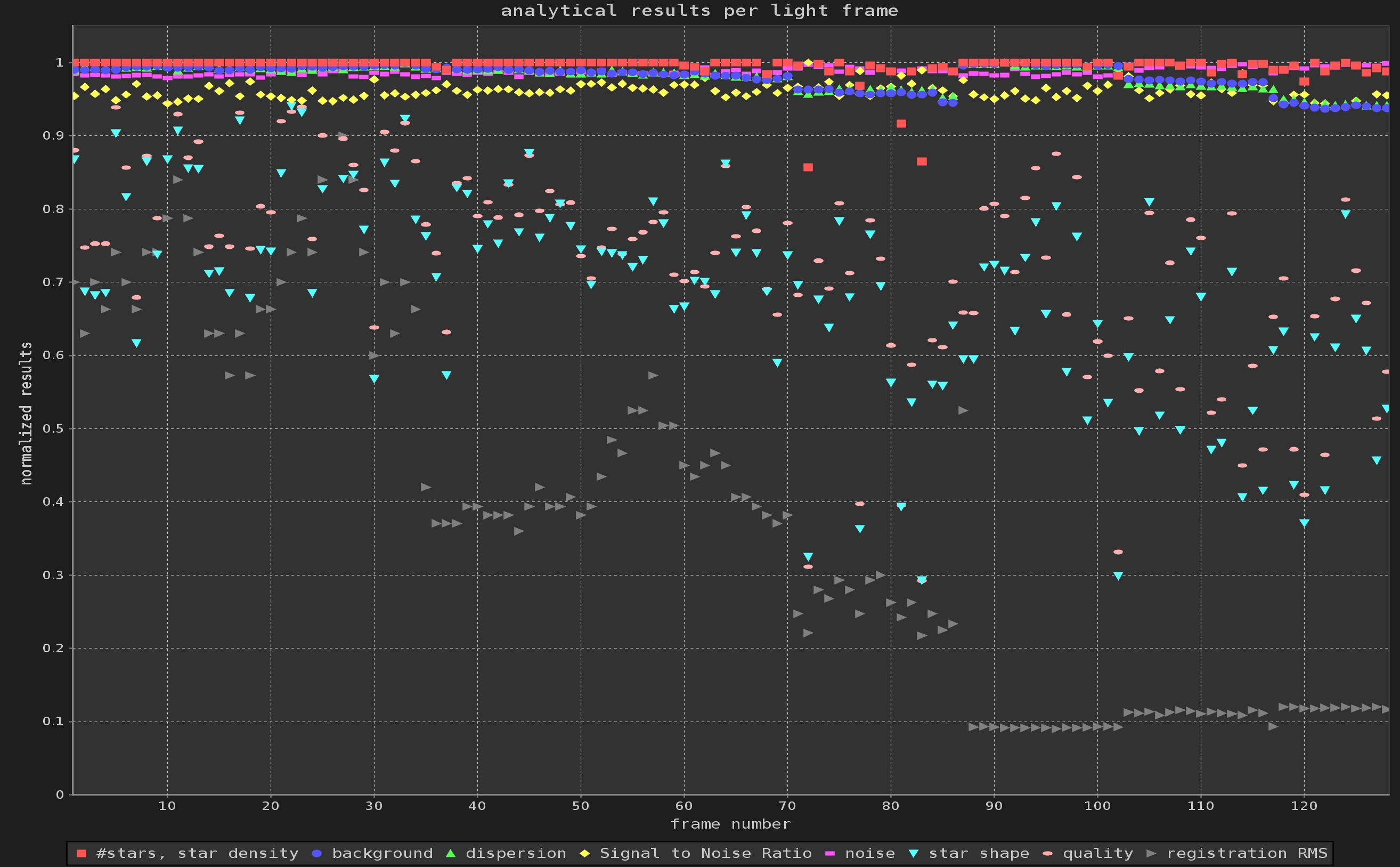Click the y-axis tick label 0.5

click(x=53, y=429)
